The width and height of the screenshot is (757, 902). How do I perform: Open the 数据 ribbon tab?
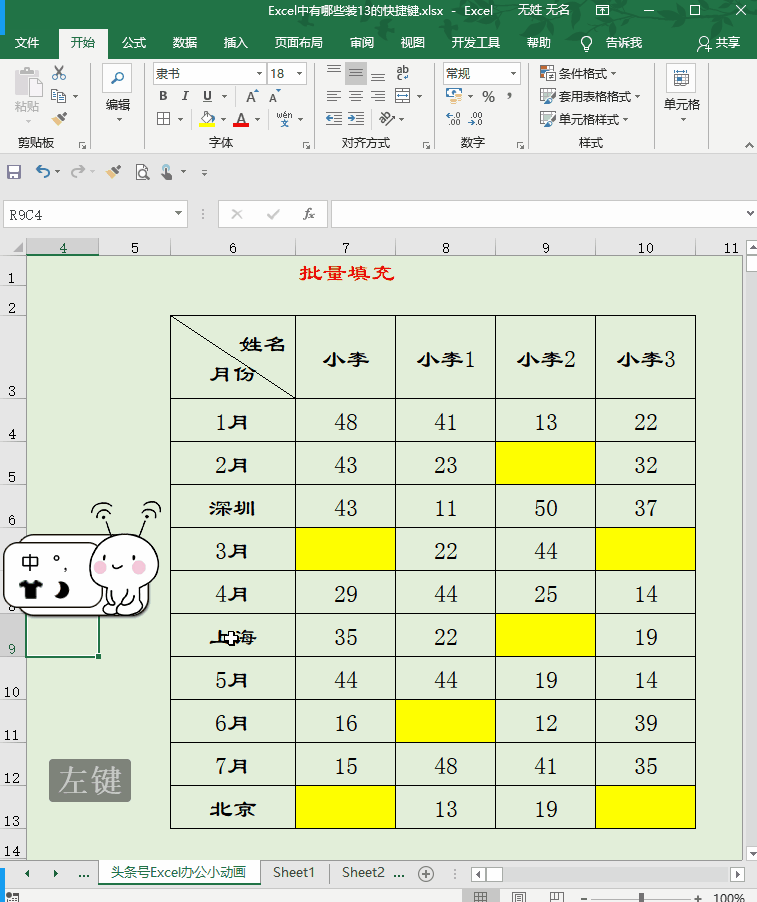click(x=185, y=43)
